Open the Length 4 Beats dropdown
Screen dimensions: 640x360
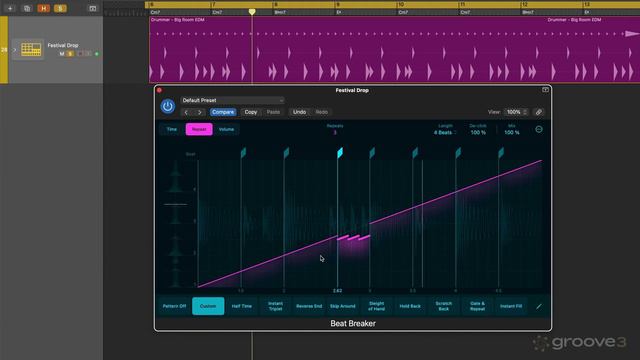coord(445,133)
